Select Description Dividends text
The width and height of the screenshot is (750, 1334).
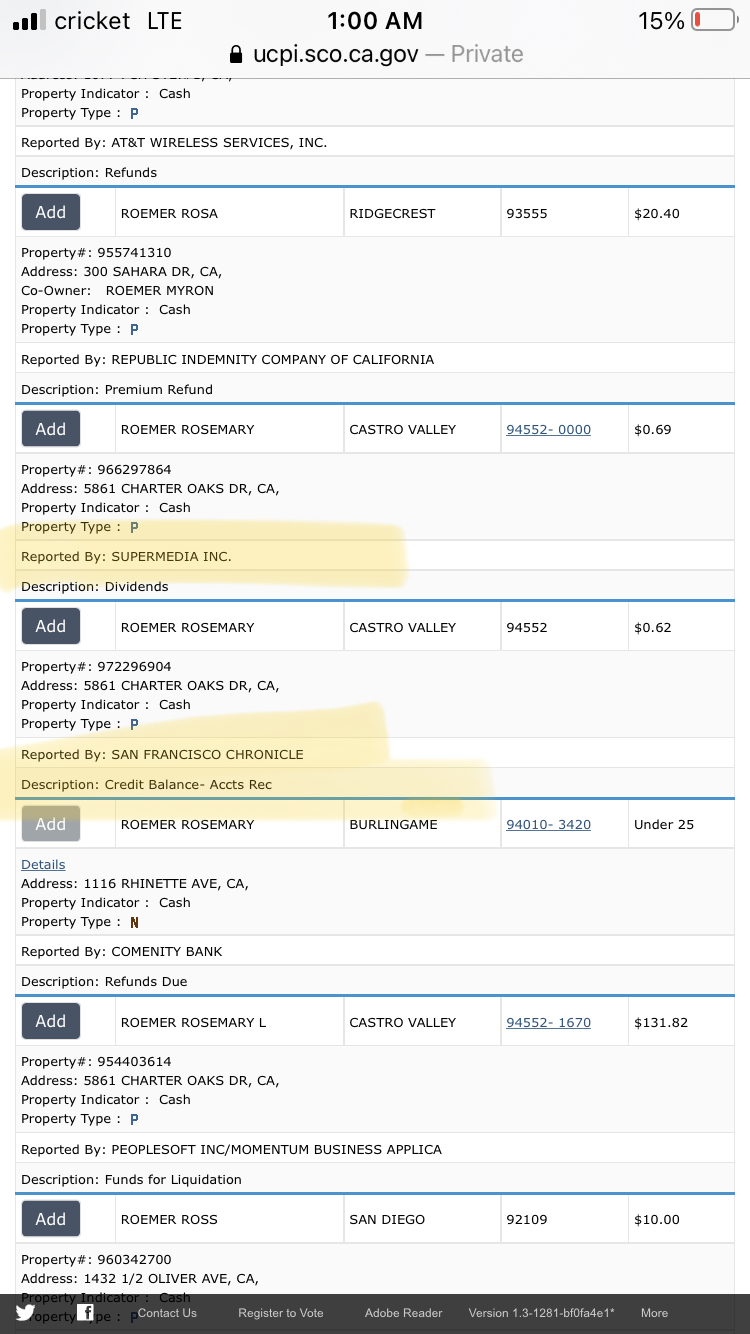[x=95, y=586]
